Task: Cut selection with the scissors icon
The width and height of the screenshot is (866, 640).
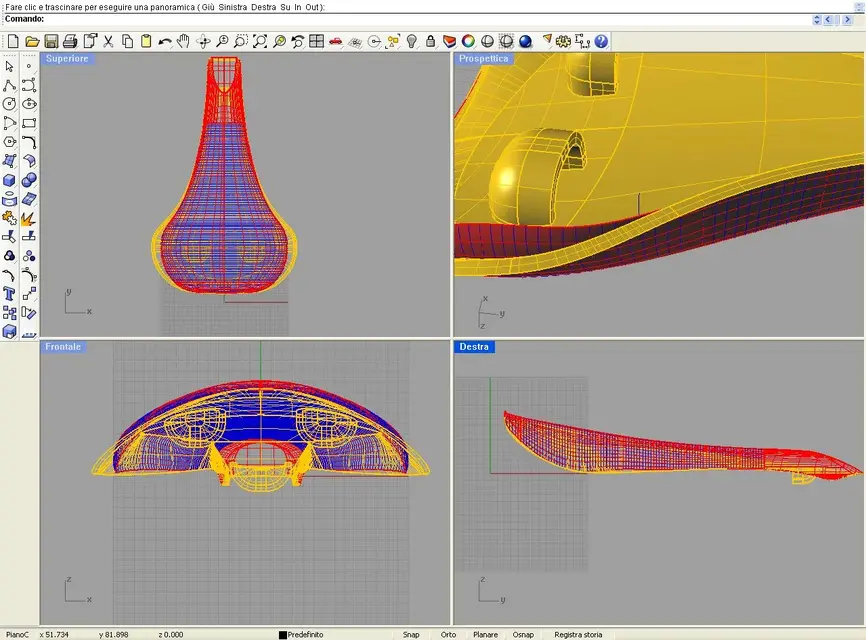Action: pos(108,41)
